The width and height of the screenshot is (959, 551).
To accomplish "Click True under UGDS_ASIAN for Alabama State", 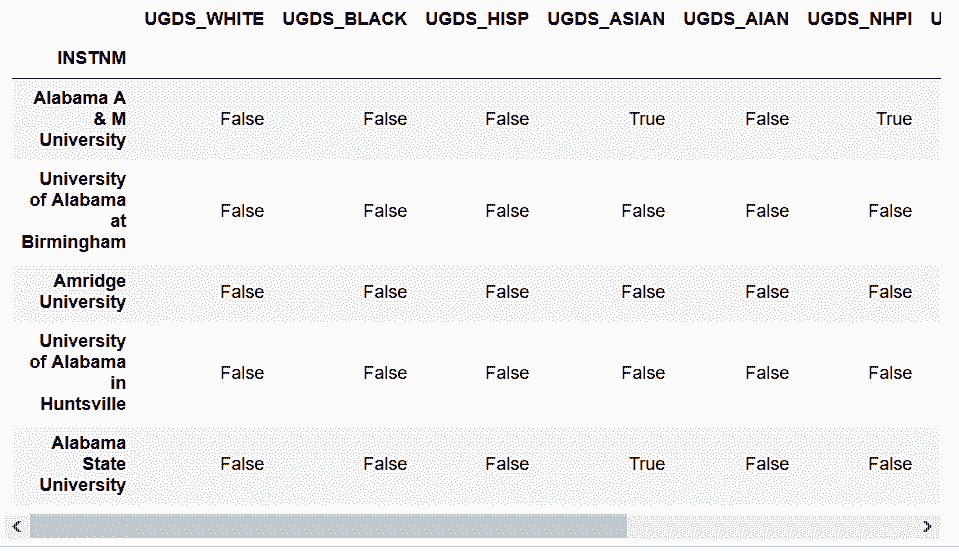I will (647, 464).
